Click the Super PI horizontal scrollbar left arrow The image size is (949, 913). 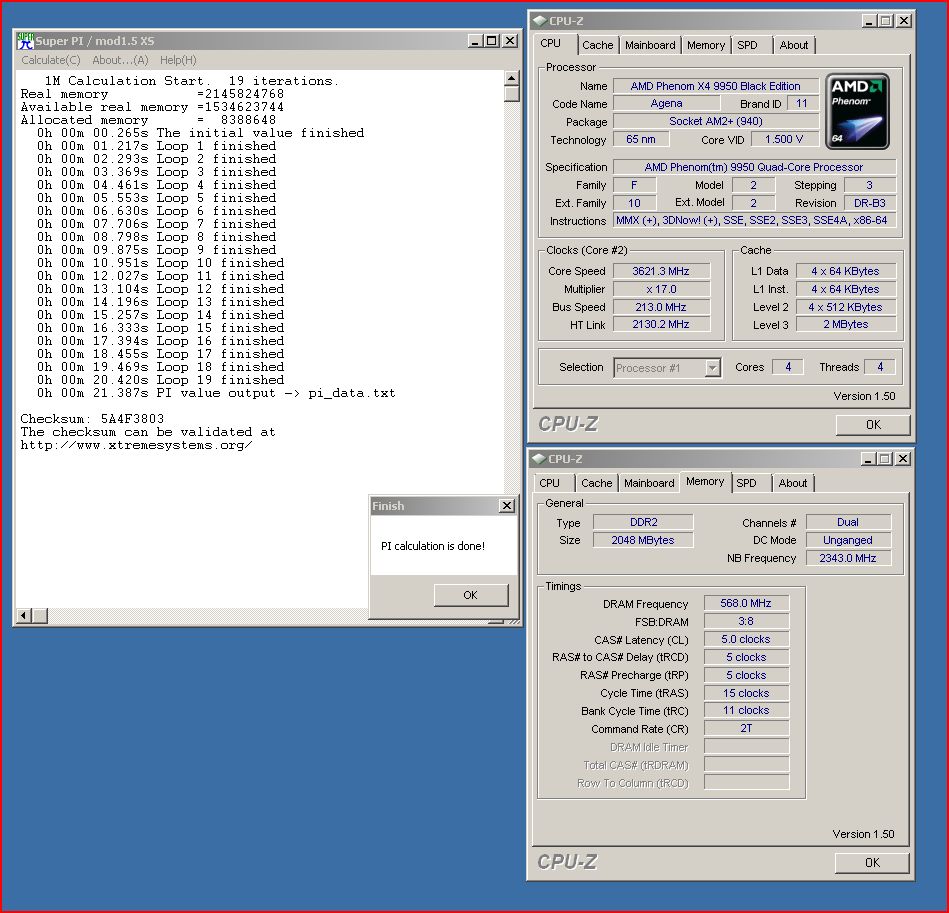click(24, 615)
